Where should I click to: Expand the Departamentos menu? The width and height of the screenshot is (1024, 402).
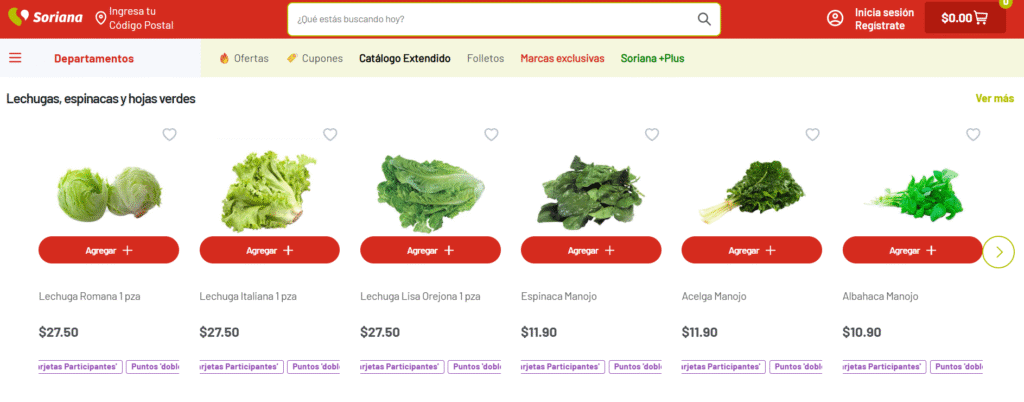pyautogui.click(x=94, y=58)
